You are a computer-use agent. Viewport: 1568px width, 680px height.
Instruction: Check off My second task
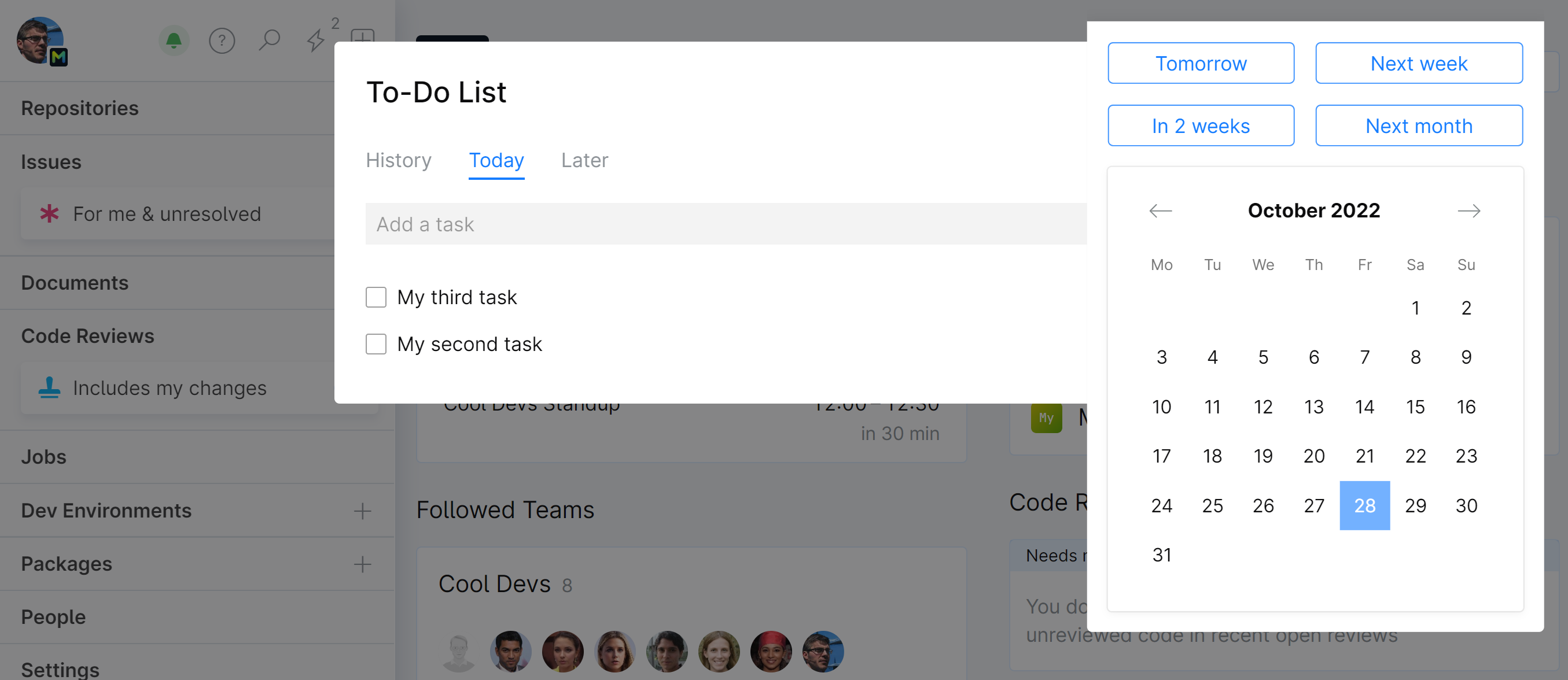pos(376,344)
